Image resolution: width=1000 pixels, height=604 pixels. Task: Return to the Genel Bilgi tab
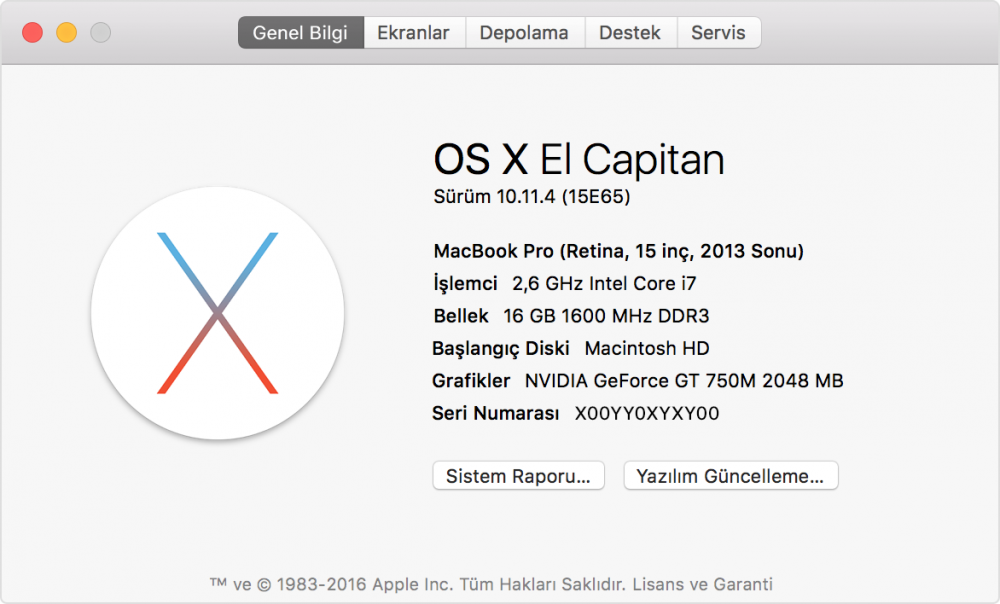point(300,32)
